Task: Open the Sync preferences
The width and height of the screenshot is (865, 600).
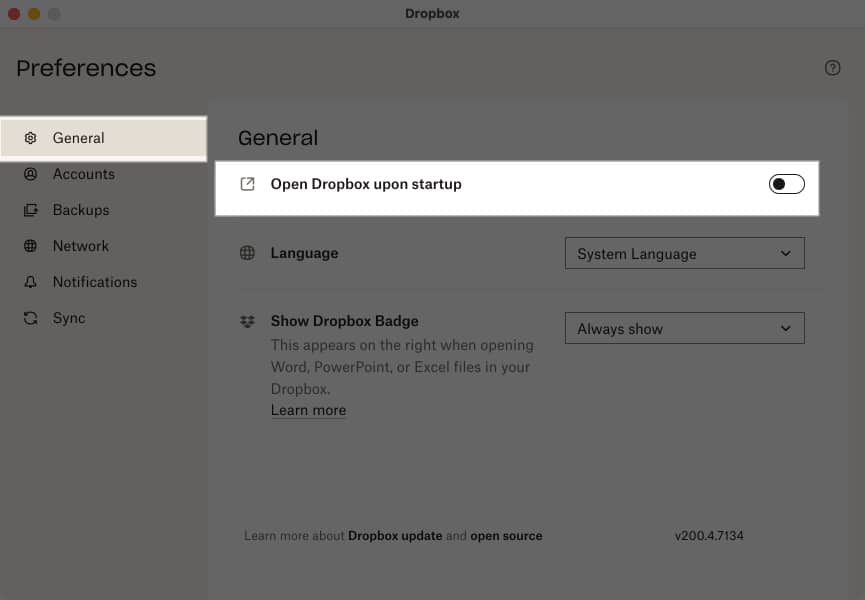Action: pos(104,318)
